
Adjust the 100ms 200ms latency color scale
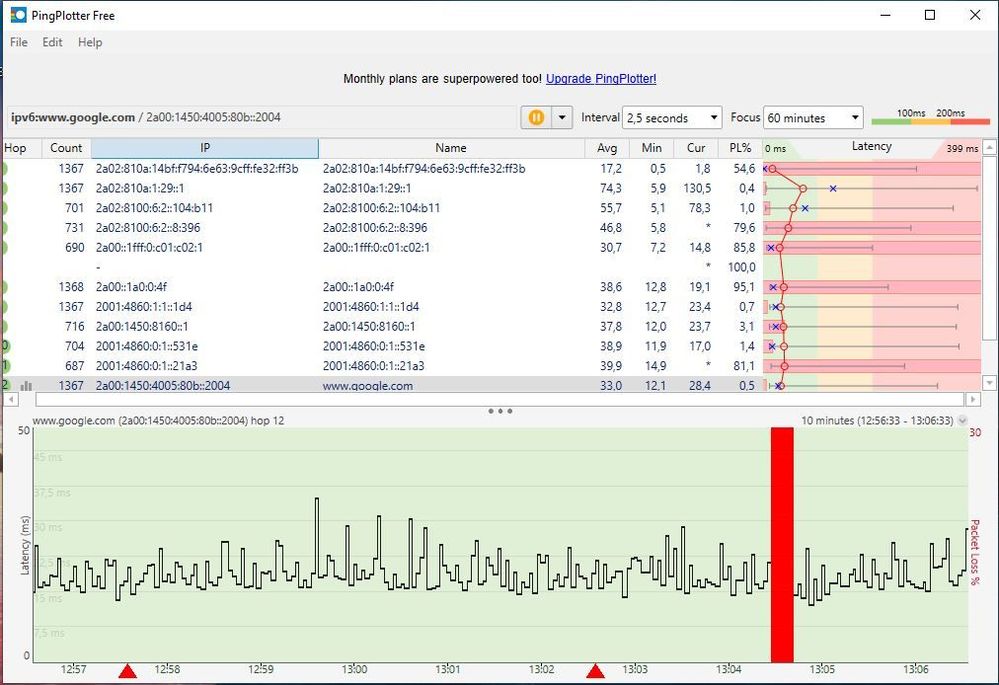point(930,117)
